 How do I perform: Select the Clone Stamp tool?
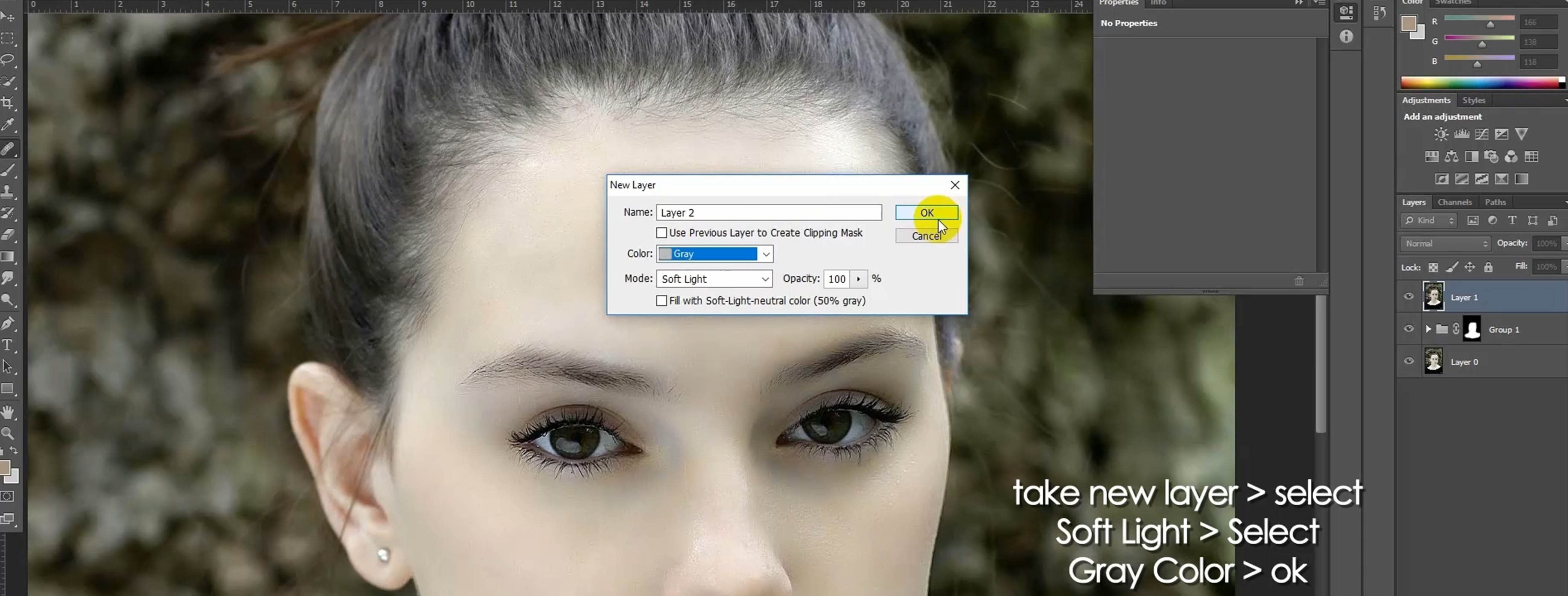click(x=8, y=192)
